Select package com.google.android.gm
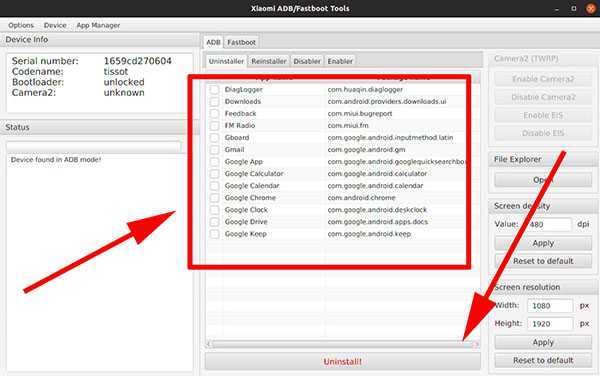The image size is (600, 376). pyautogui.click(x=366, y=150)
